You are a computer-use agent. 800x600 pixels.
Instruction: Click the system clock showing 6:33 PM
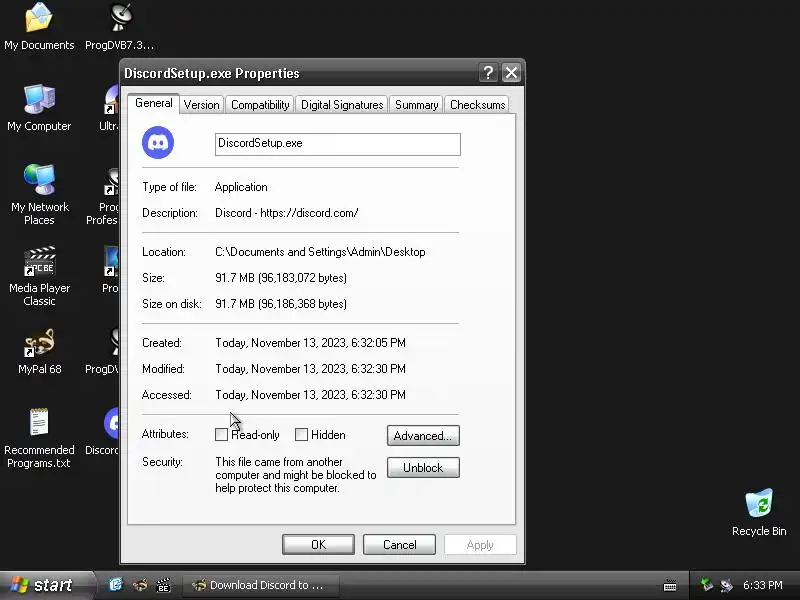(763, 585)
